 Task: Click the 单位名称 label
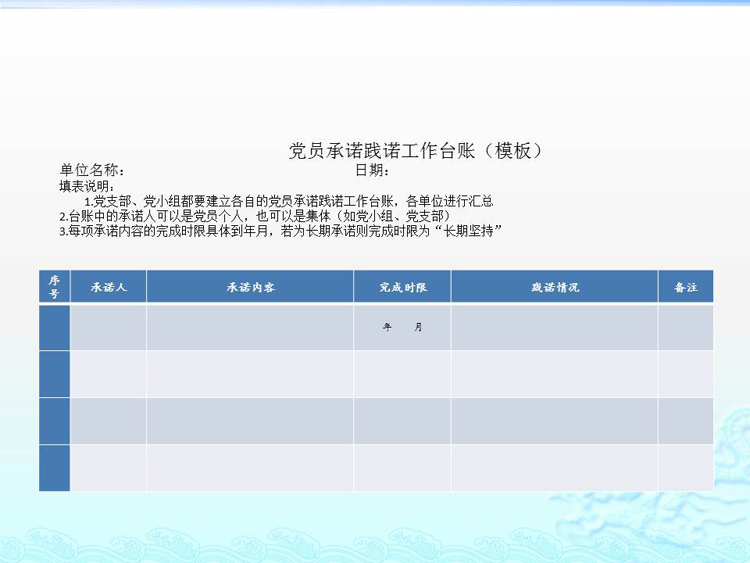coord(91,170)
